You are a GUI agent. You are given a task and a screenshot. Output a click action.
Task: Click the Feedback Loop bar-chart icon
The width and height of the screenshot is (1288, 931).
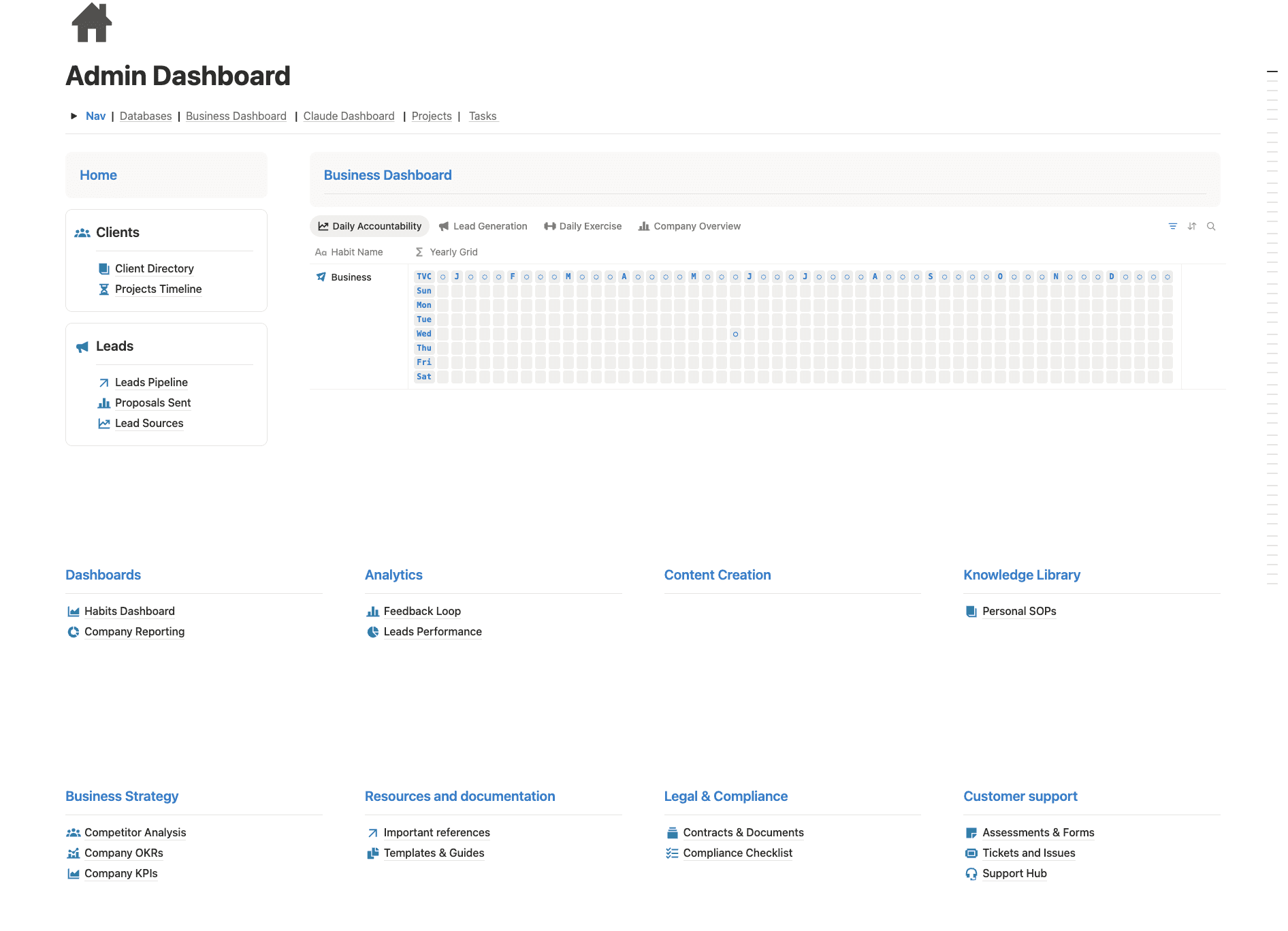coord(373,611)
